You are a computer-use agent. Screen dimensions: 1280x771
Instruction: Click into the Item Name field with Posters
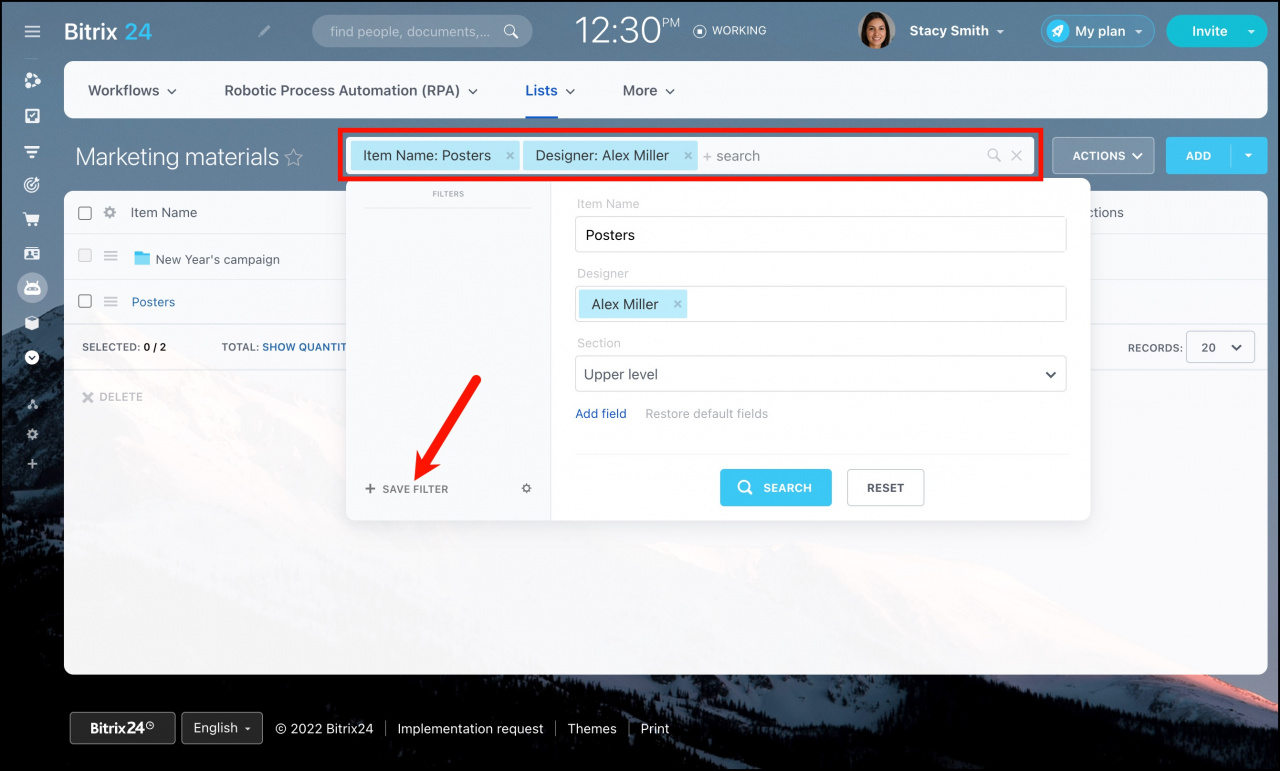pyautogui.click(x=820, y=235)
